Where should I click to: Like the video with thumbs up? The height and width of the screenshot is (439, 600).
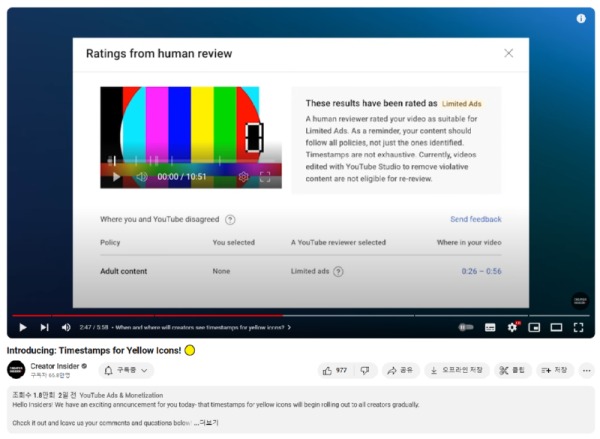tap(335, 370)
